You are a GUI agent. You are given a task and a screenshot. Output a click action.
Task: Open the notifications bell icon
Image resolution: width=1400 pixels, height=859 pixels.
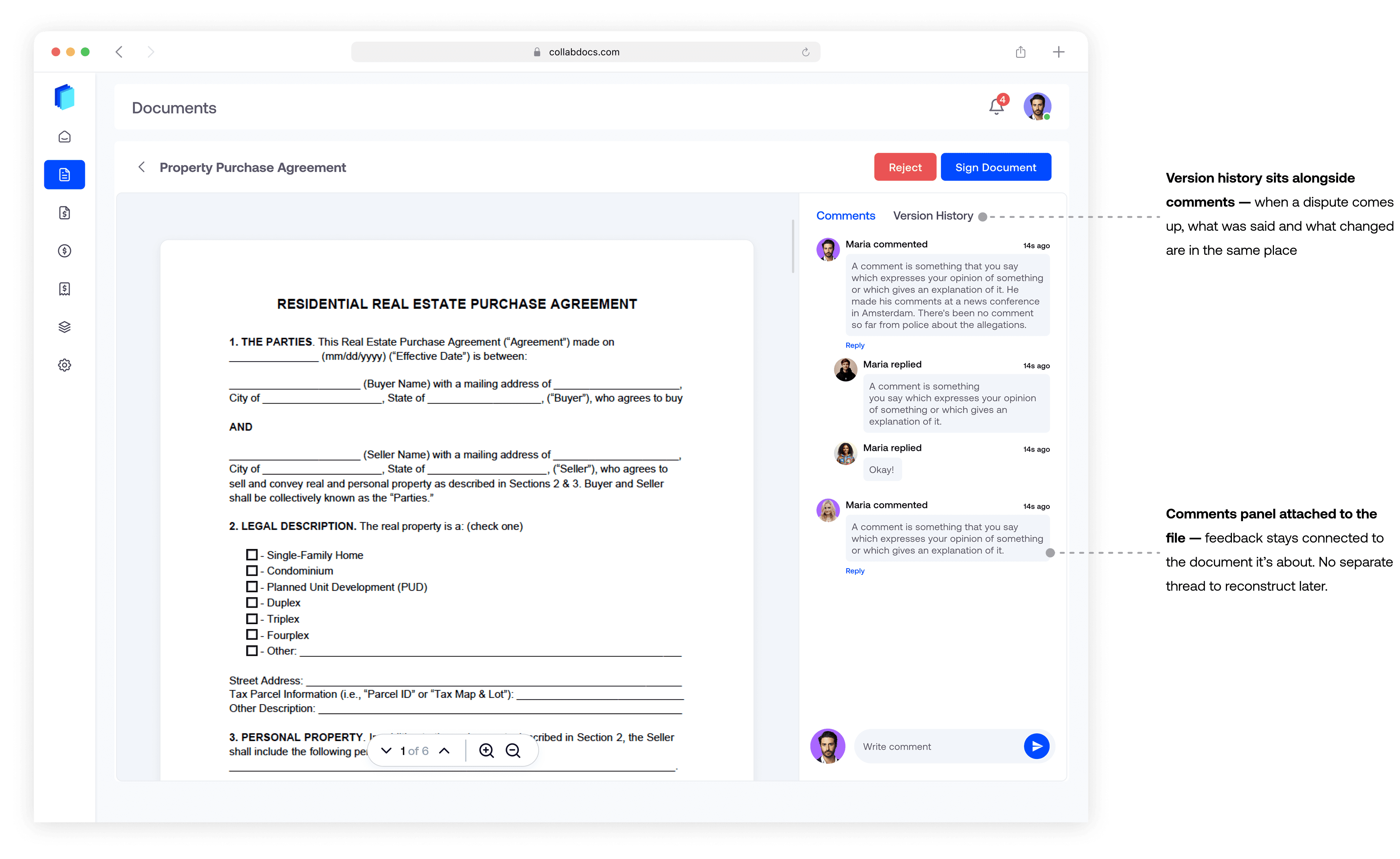coord(996,106)
